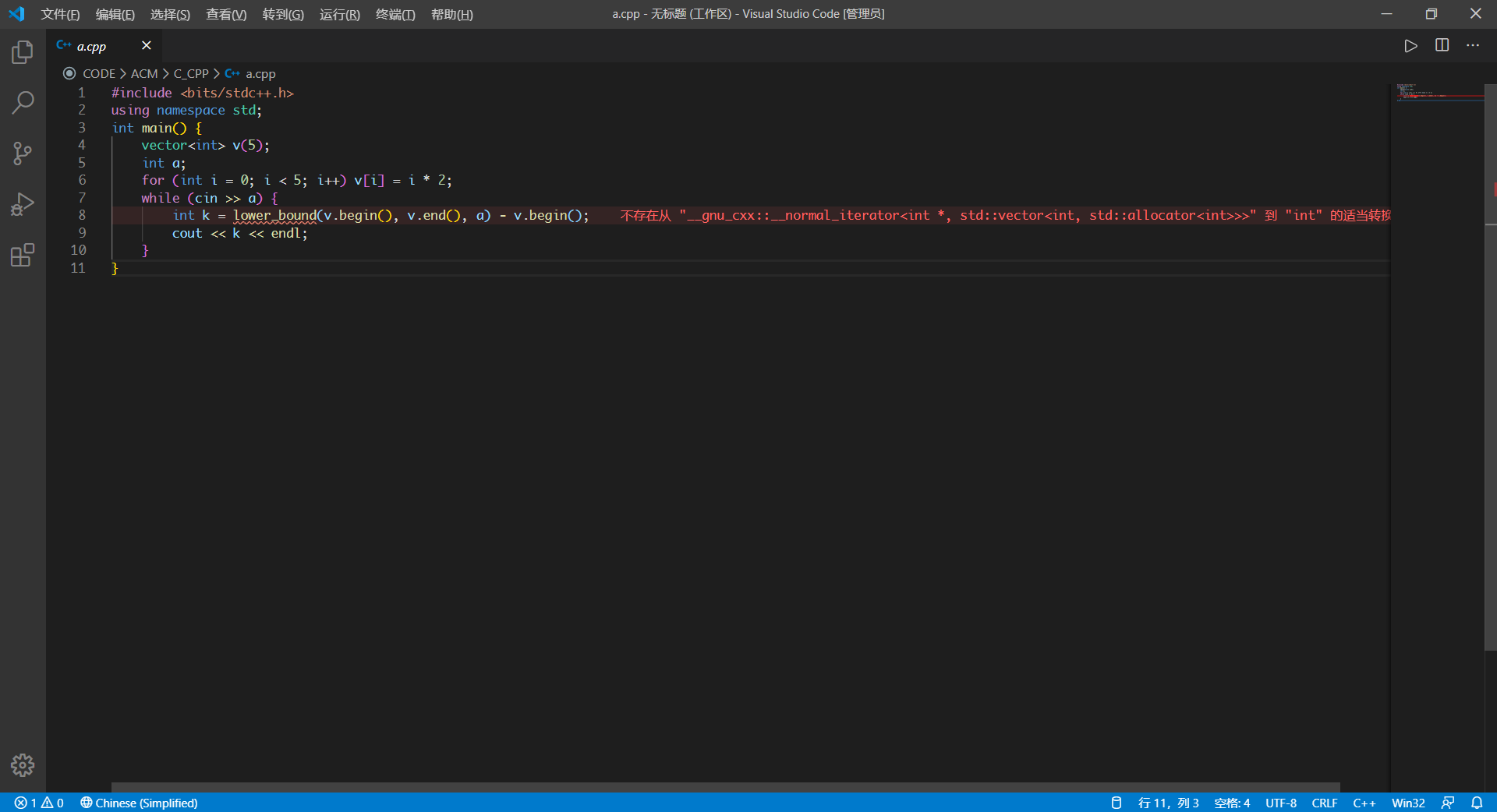Click 'cout << k << endl;' code

tap(240, 233)
